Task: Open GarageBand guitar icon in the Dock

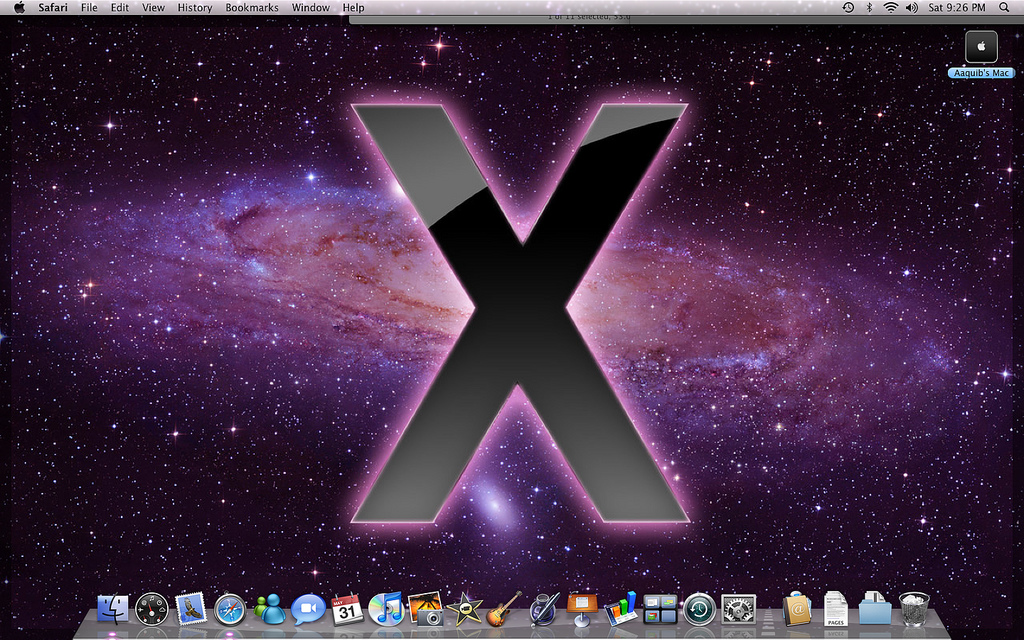Action: click(504, 609)
